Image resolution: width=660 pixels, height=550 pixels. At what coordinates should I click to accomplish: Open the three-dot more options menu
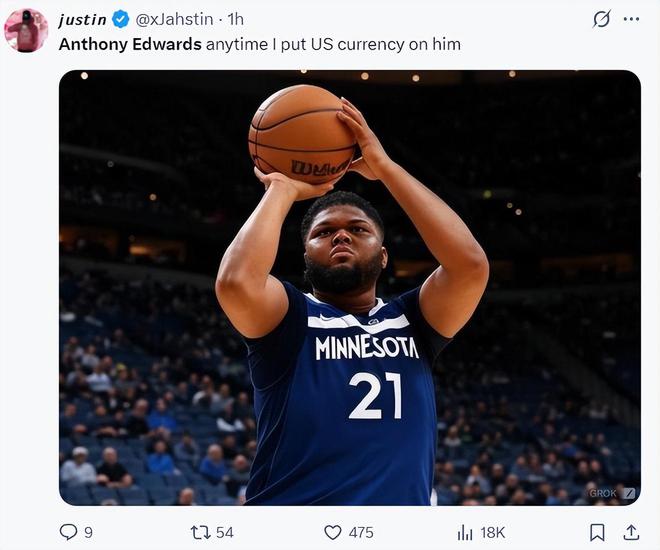(x=631, y=19)
